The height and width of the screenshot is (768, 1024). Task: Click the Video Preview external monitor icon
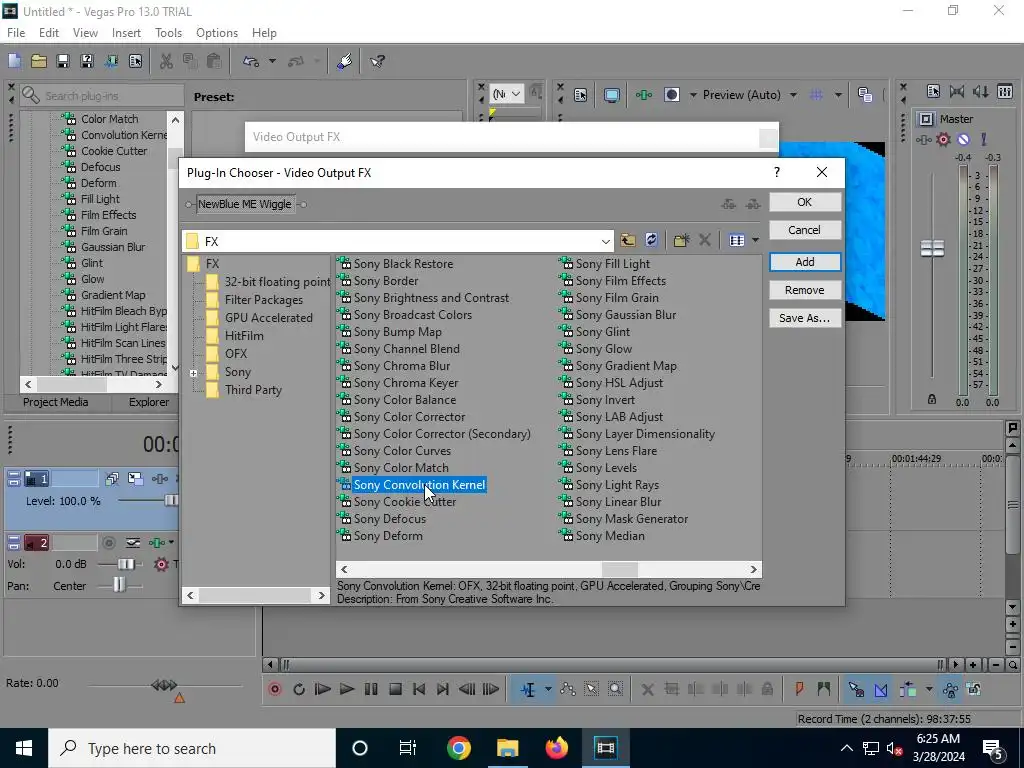(x=611, y=95)
